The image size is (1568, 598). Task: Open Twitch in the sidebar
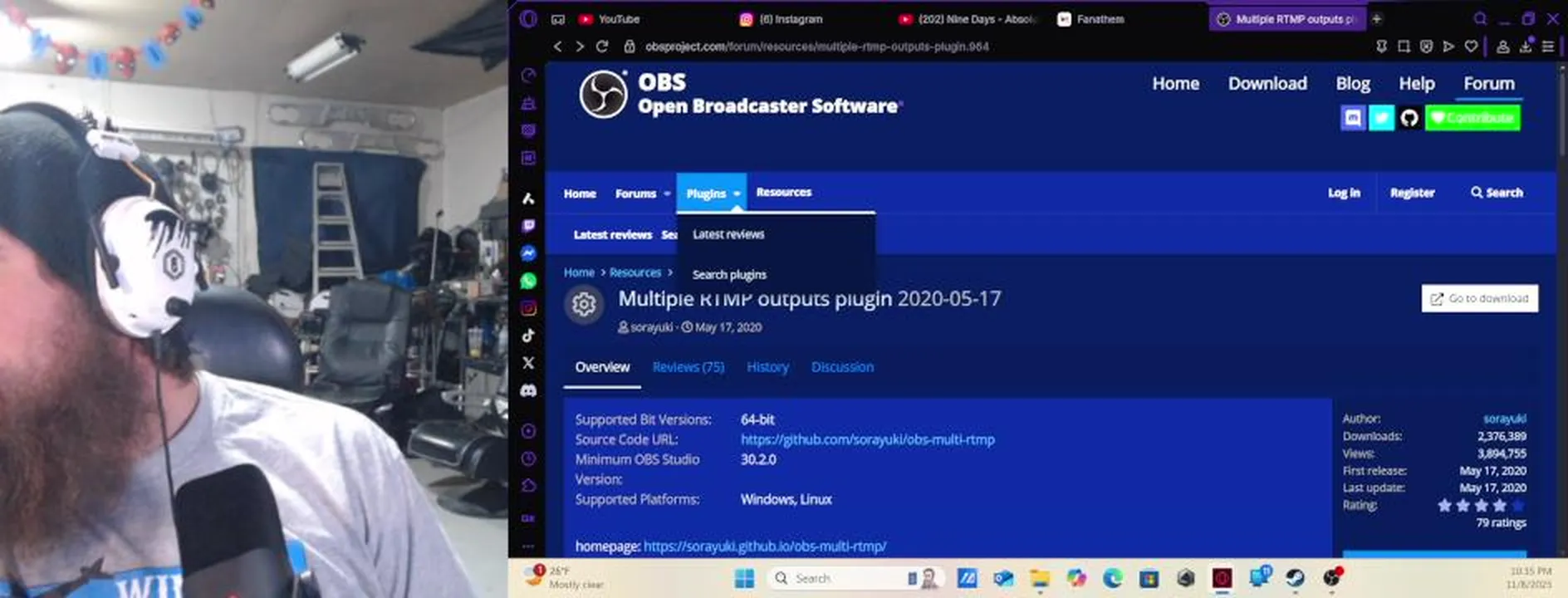coord(528,226)
